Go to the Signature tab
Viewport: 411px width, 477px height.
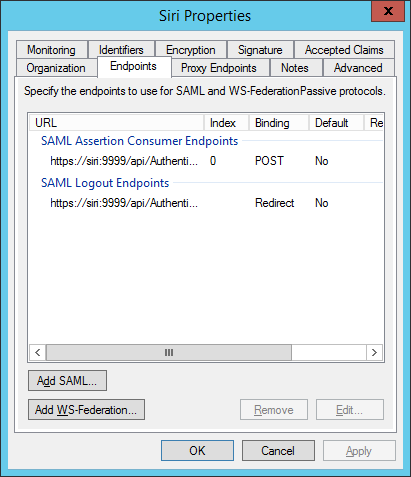click(260, 50)
